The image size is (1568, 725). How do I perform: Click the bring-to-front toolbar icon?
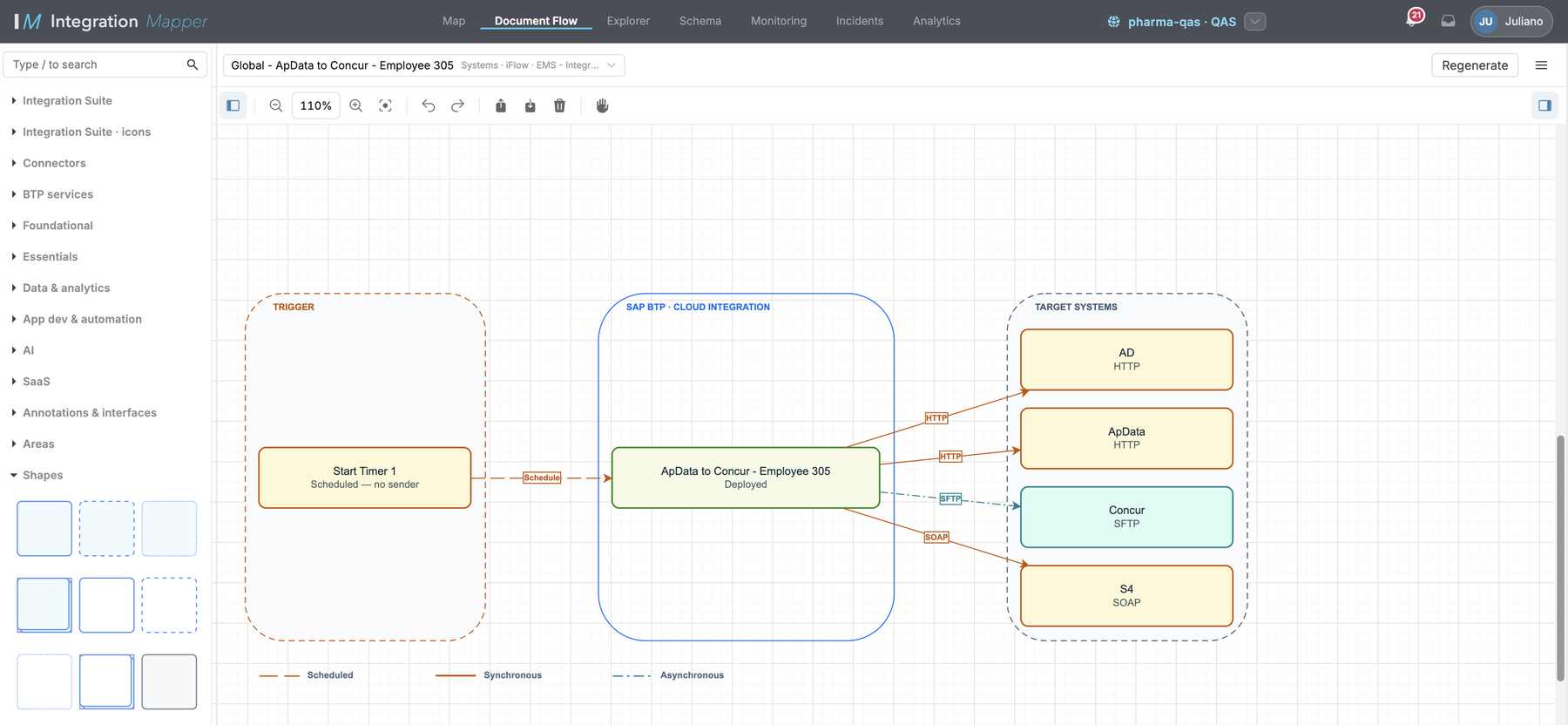point(501,105)
